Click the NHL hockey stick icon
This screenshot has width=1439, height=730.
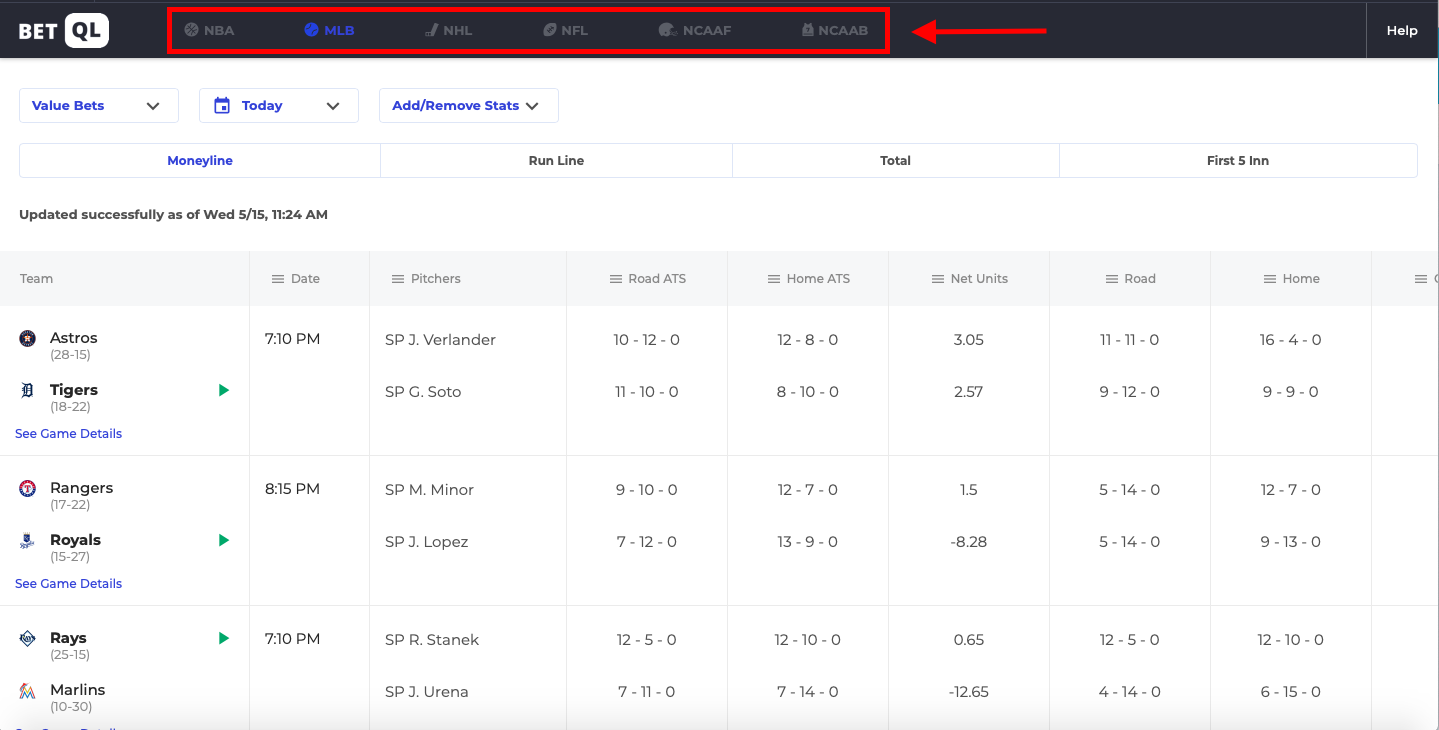coord(432,30)
